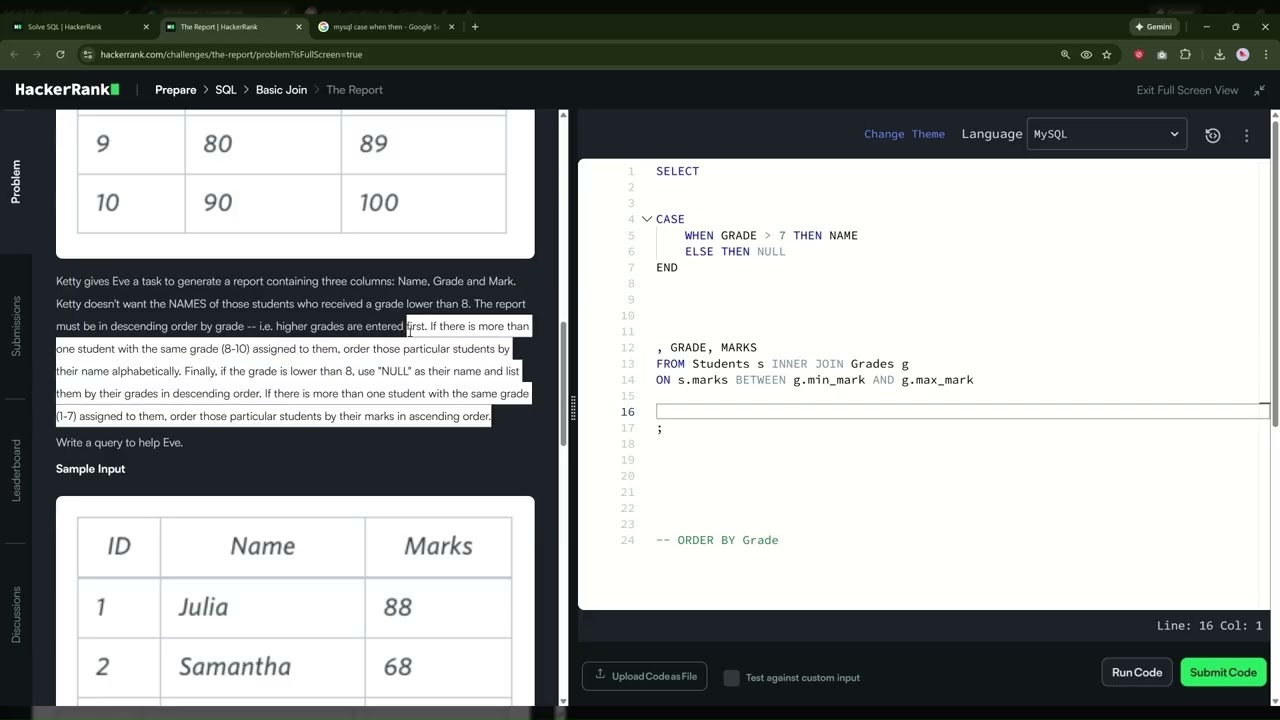The image size is (1280, 720).
Task: Click the address bar URL
Action: pyautogui.click(x=231, y=54)
